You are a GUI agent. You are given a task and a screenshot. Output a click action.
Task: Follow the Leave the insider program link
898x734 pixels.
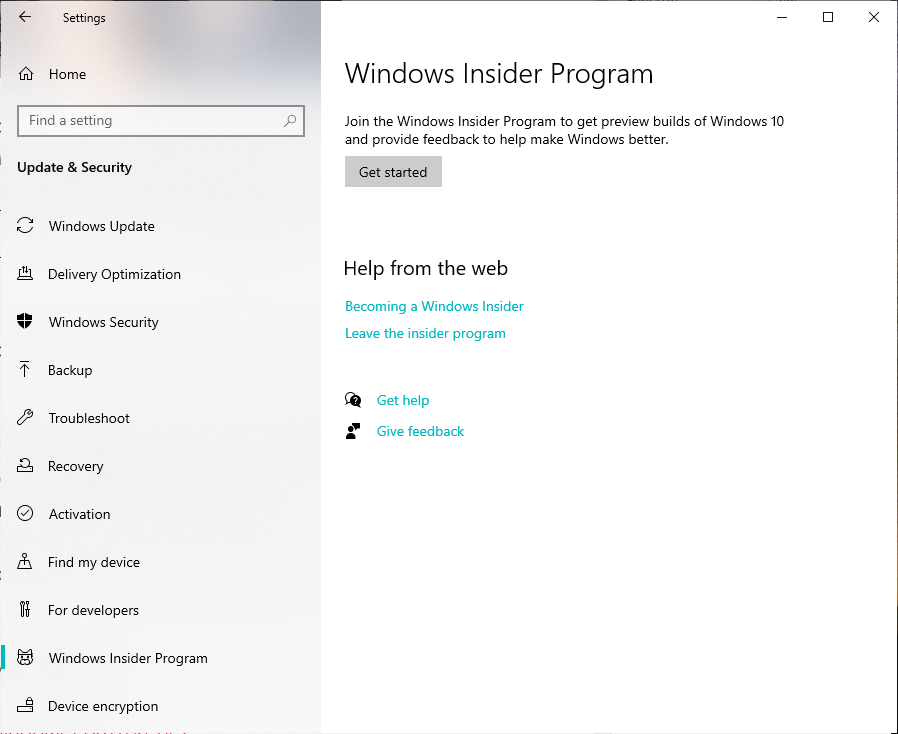(425, 333)
